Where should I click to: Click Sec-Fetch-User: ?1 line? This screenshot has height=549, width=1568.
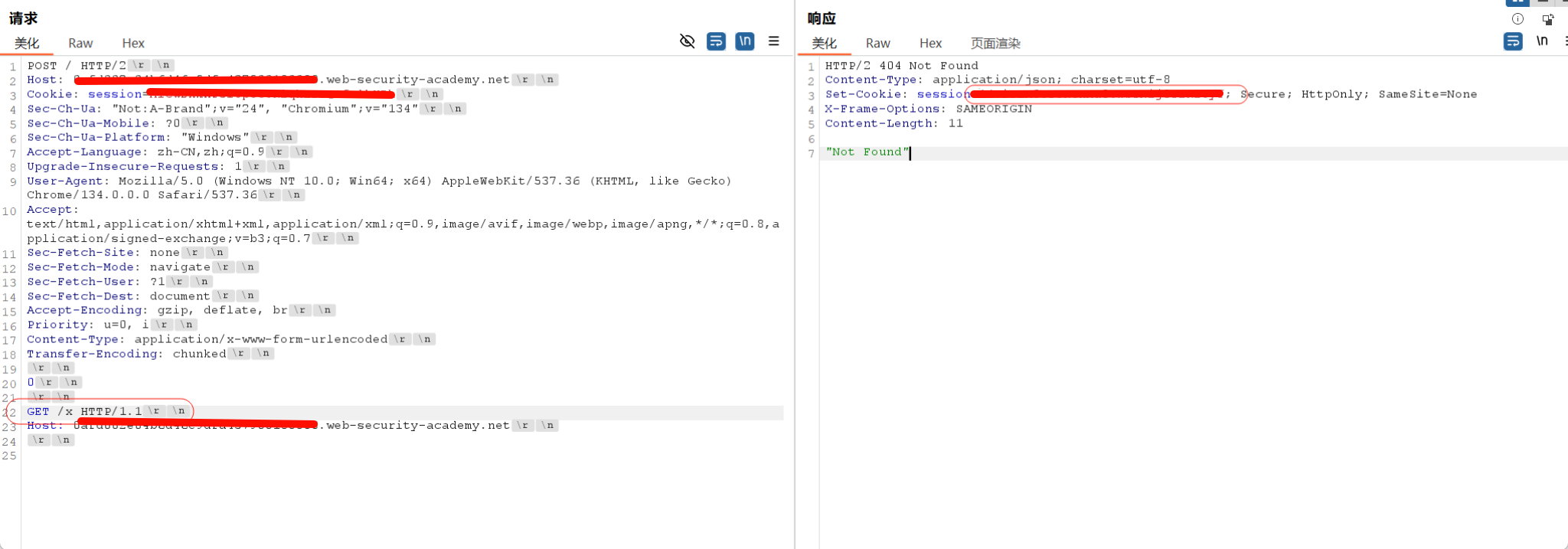coord(96,282)
